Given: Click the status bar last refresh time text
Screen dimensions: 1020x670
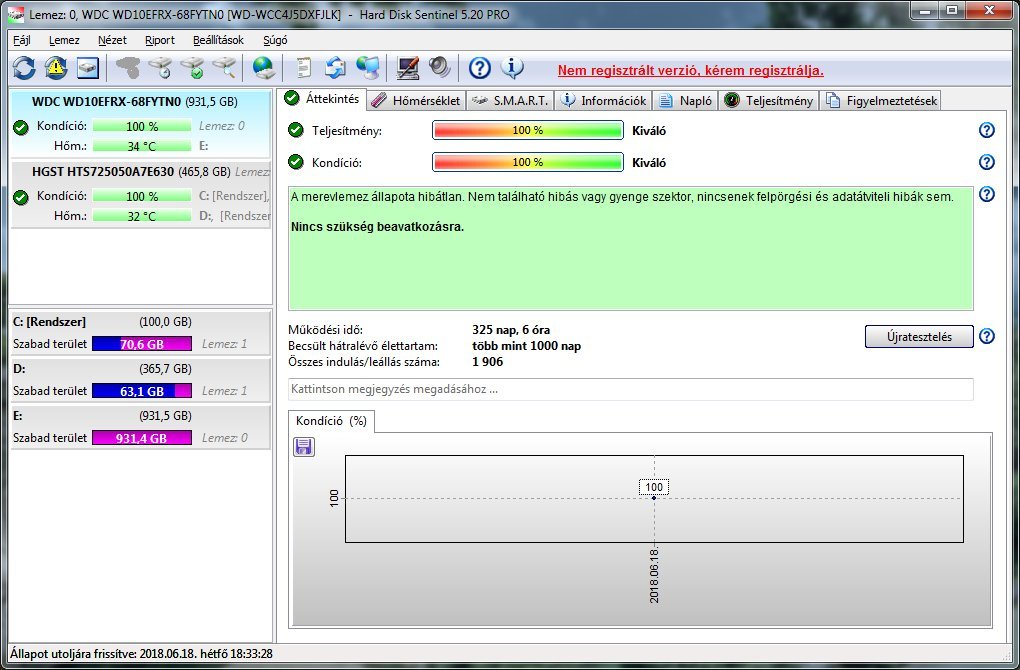Looking at the screenshot, I should click(x=141, y=654).
